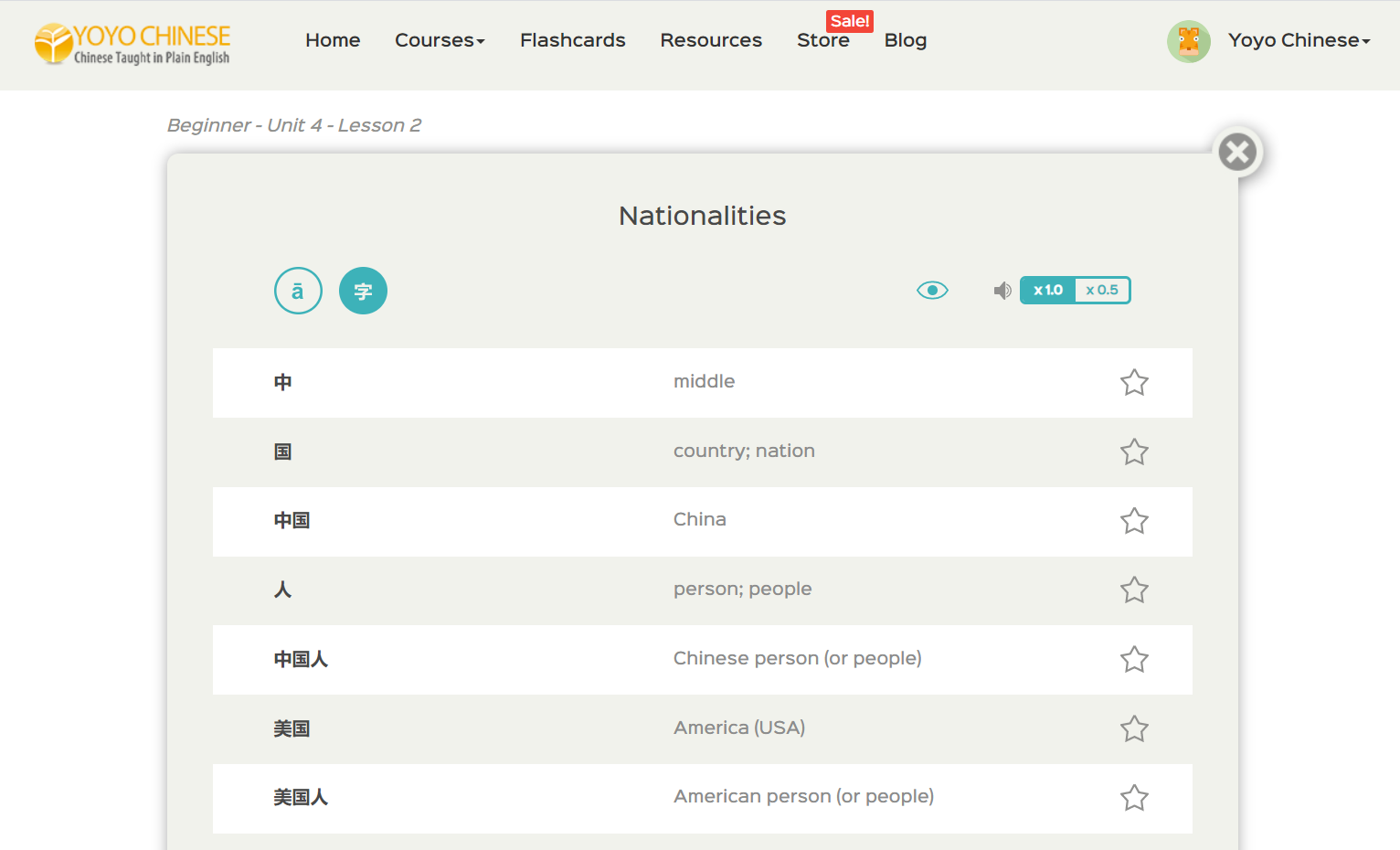Image resolution: width=1400 pixels, height=850 pixels.
Task: Bookmark 'Chinese person (or people)' with star
Action: [x=1134, y=659]
